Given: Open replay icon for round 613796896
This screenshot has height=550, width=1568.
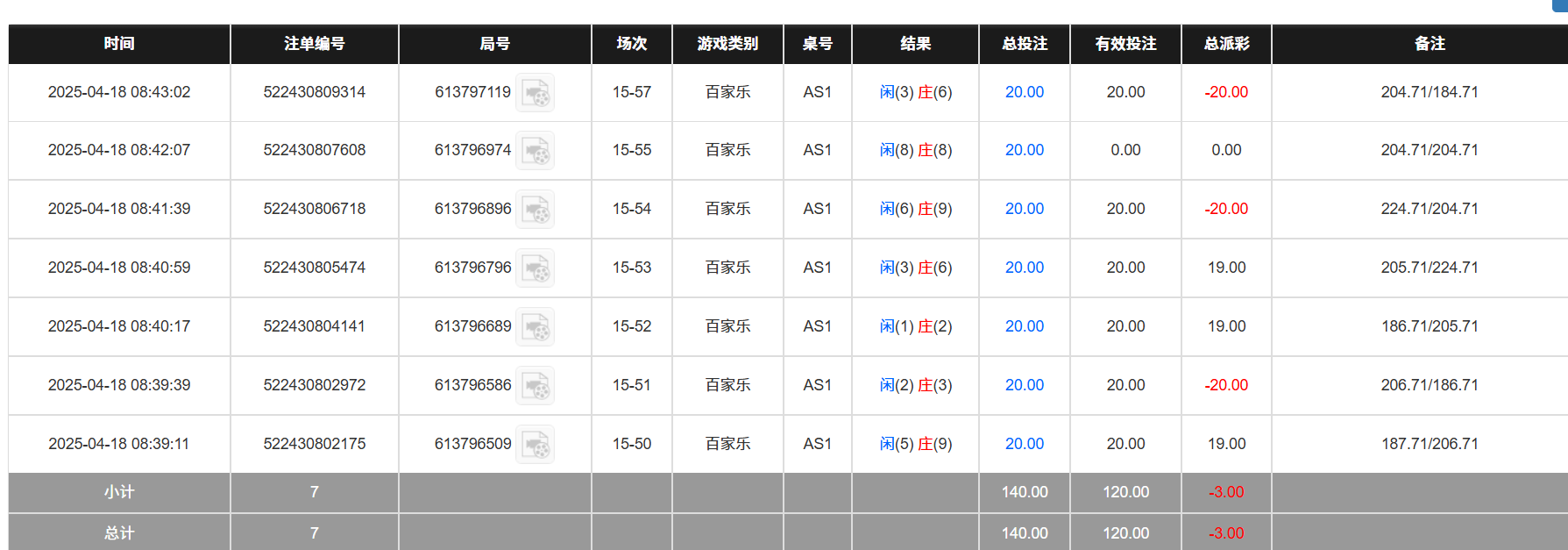Looking at the screenshot, I should [x=535, y=210].
